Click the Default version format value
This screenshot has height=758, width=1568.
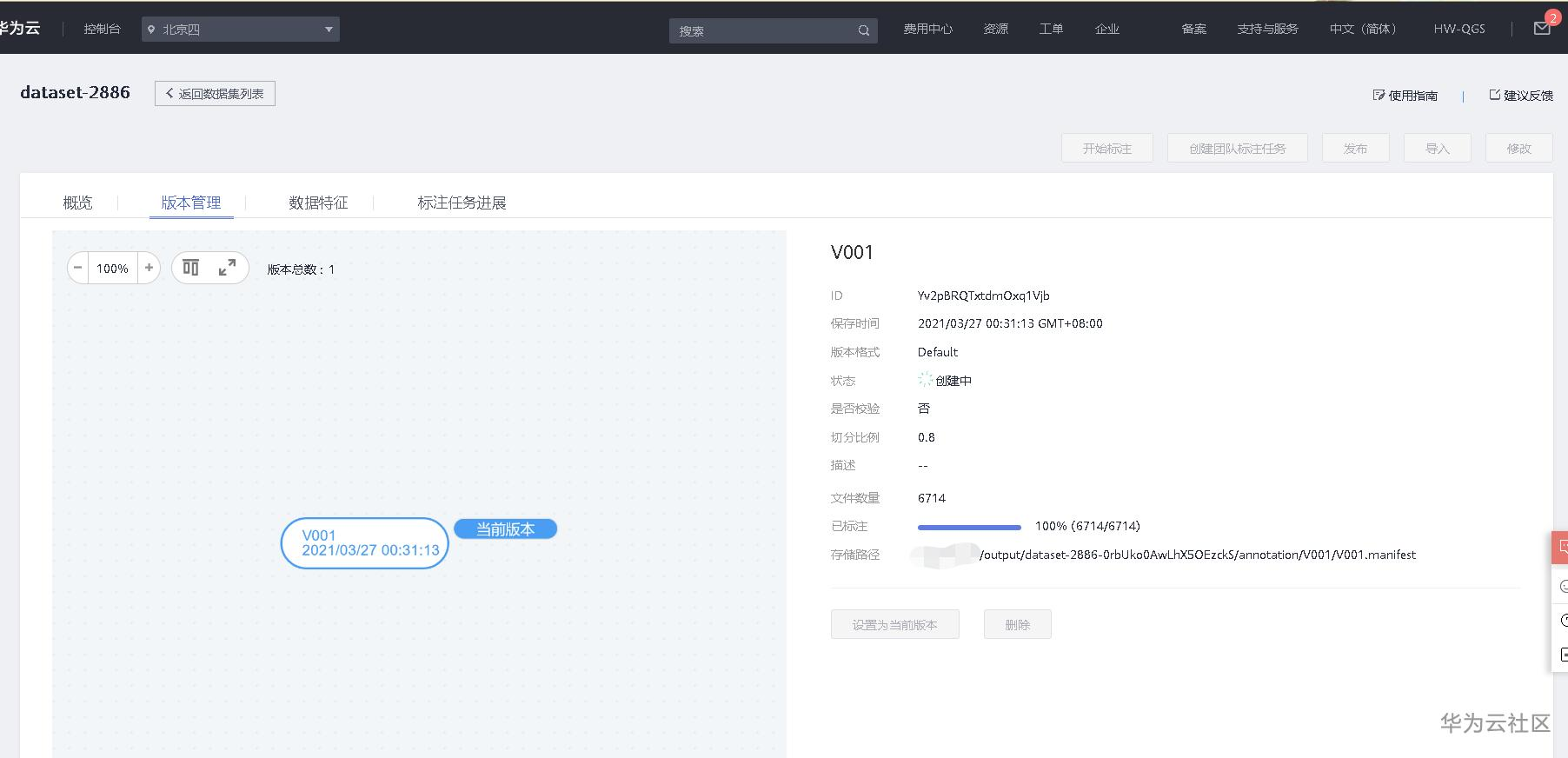[x=938, y=352]
